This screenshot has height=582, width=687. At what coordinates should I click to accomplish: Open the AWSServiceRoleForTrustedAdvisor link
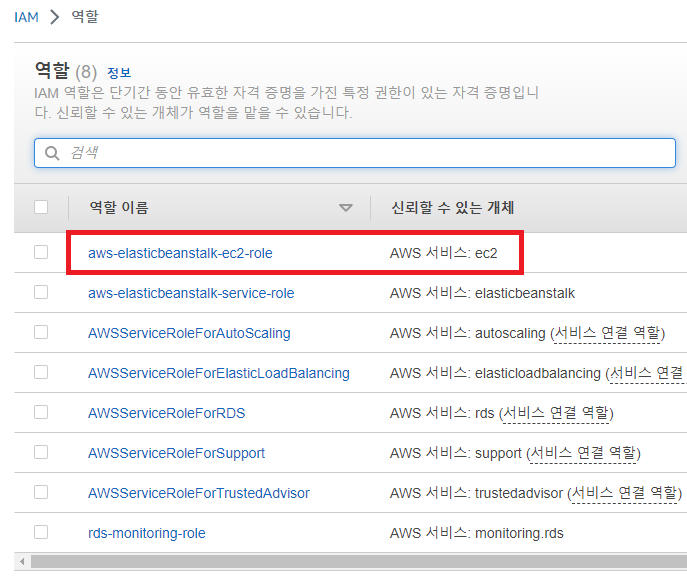click(199, 493)
